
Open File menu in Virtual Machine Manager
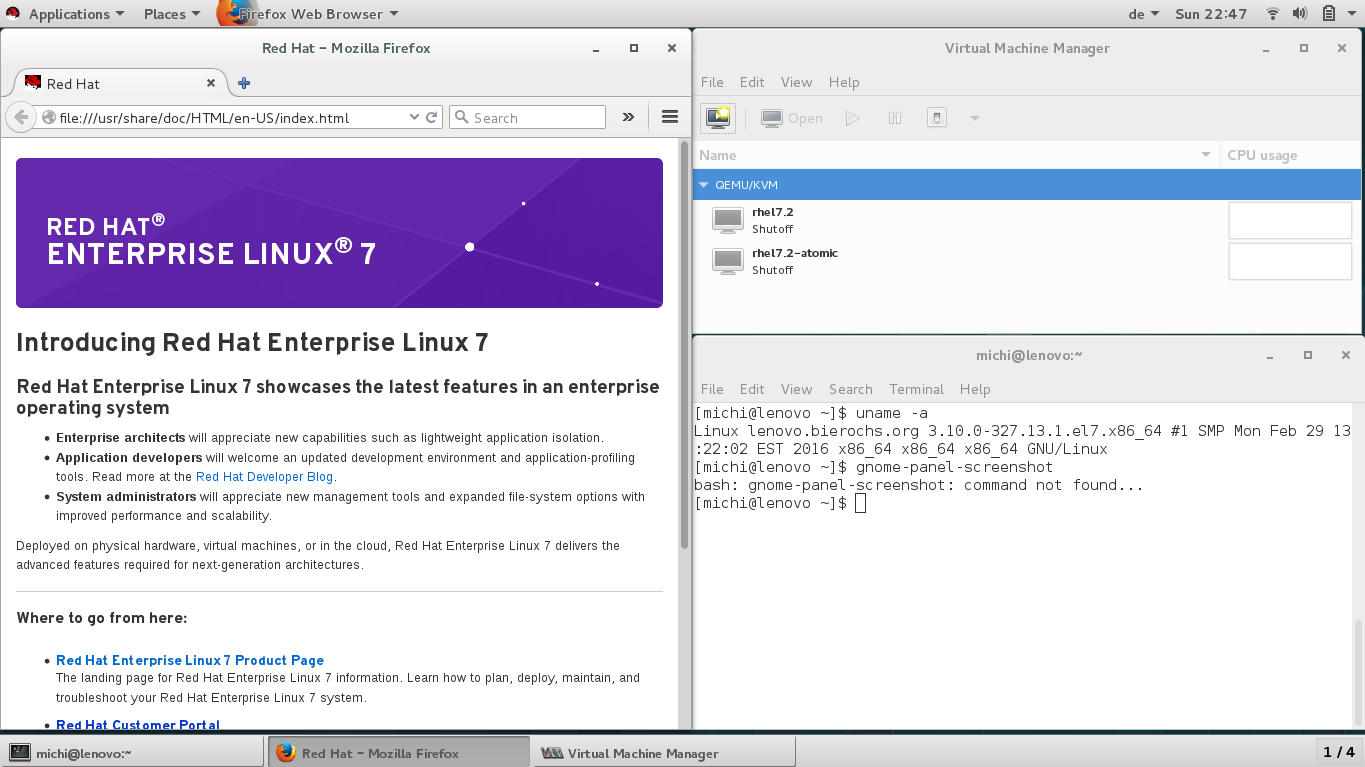pyautogui.click(x=712, y=82)
